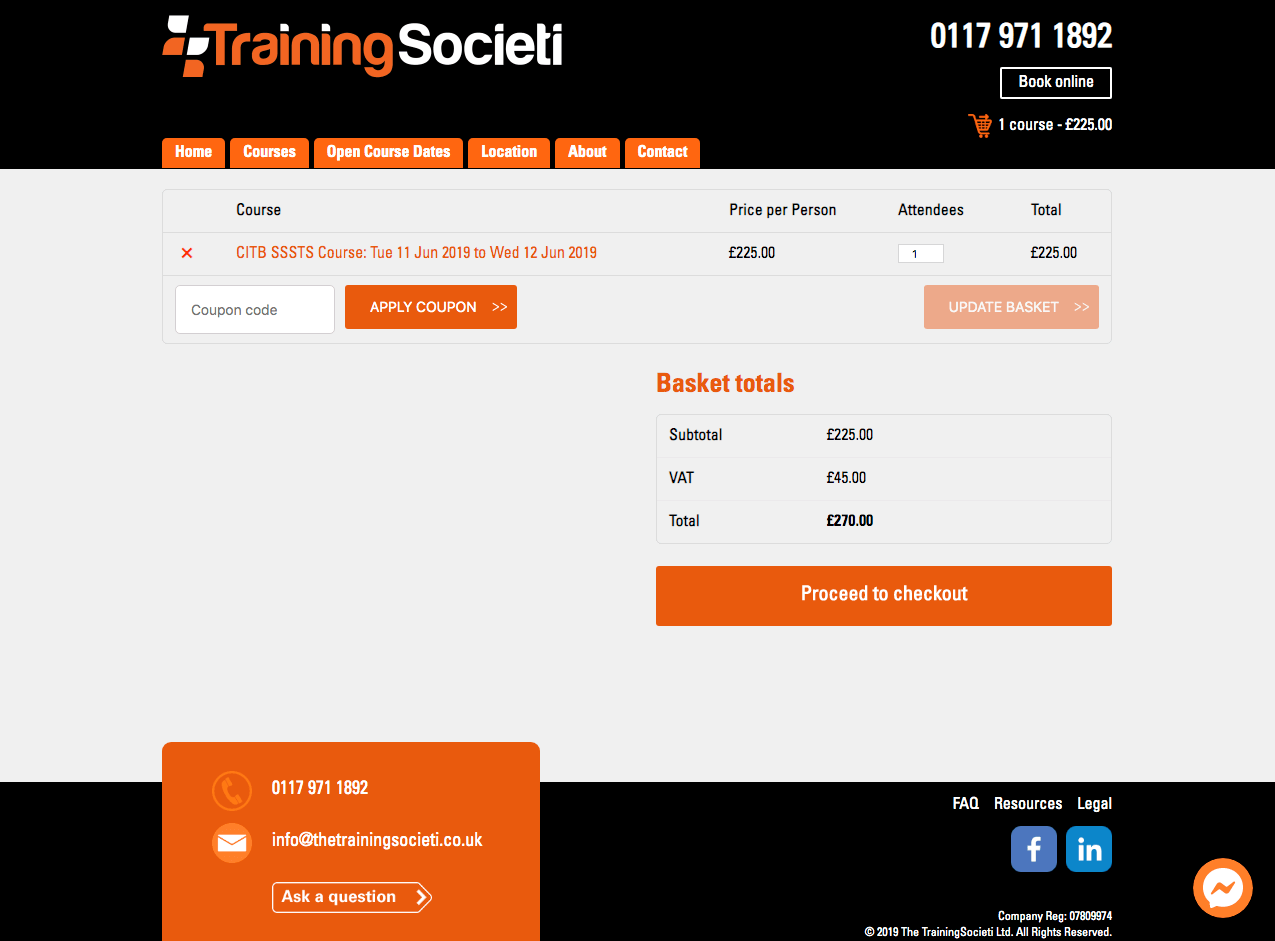Click the Attendees quantity field
Image resolution: width=1275 pixels, height=941 pixels.
(921, 254)
